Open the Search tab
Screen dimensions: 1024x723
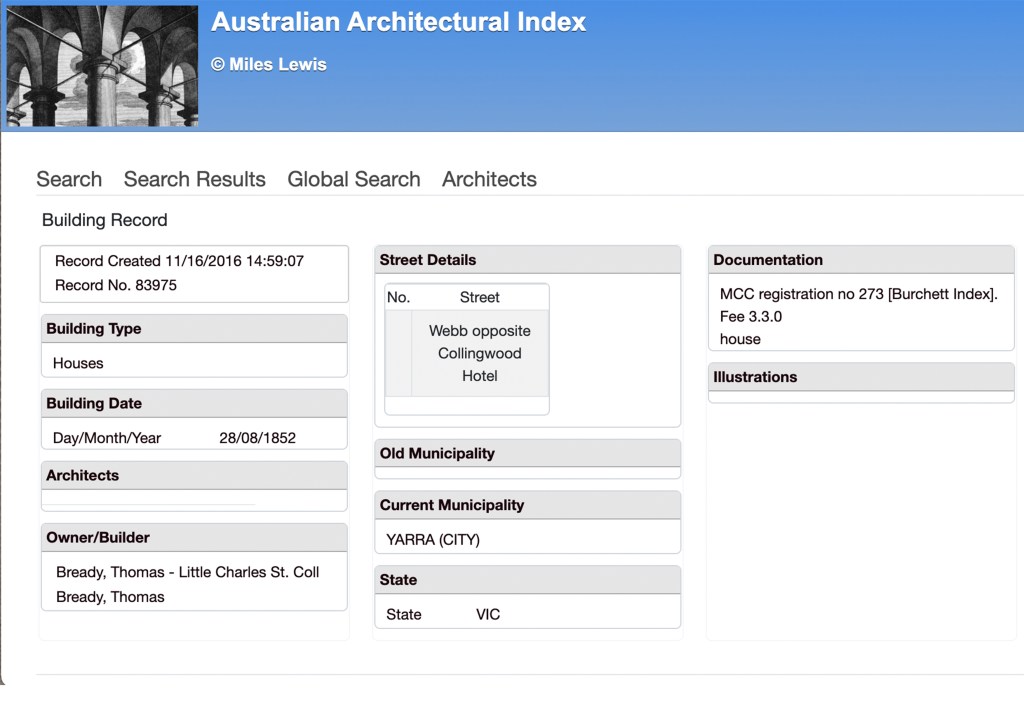[69, 180]
